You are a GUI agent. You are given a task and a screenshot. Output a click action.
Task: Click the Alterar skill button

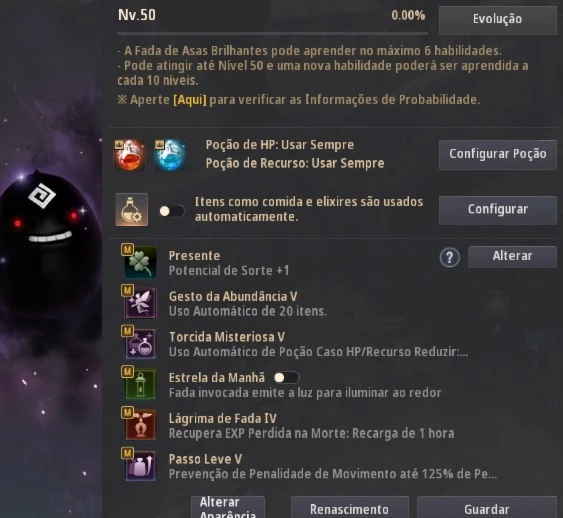[x=512, y=256]
